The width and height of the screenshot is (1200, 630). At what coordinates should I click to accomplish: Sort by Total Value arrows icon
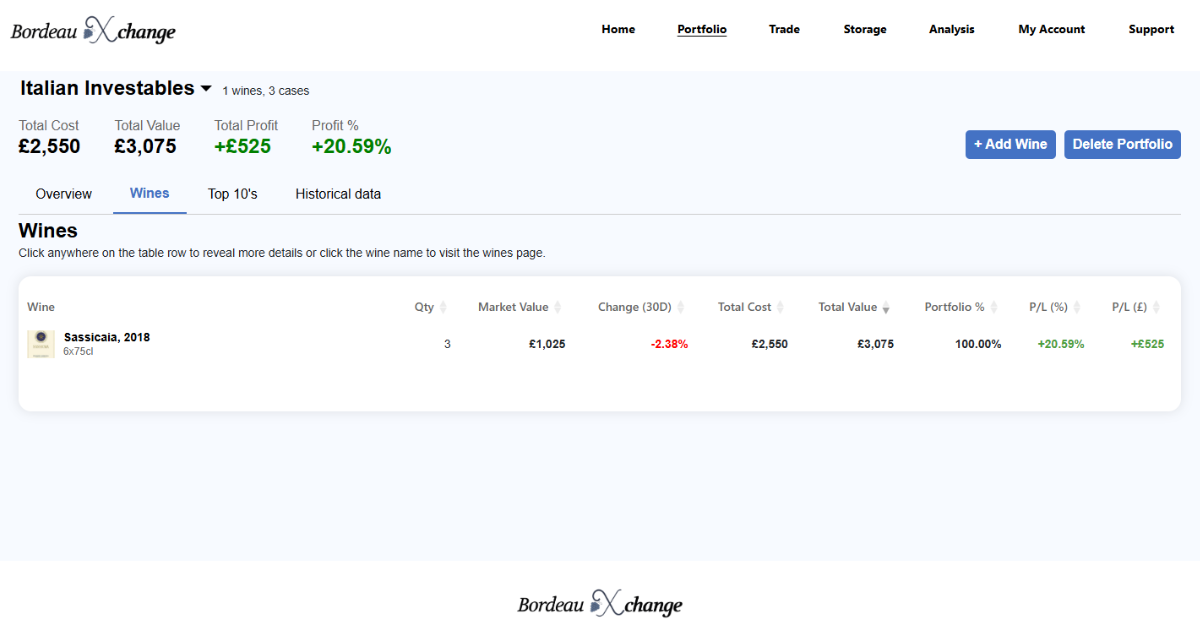coord(886,307)
